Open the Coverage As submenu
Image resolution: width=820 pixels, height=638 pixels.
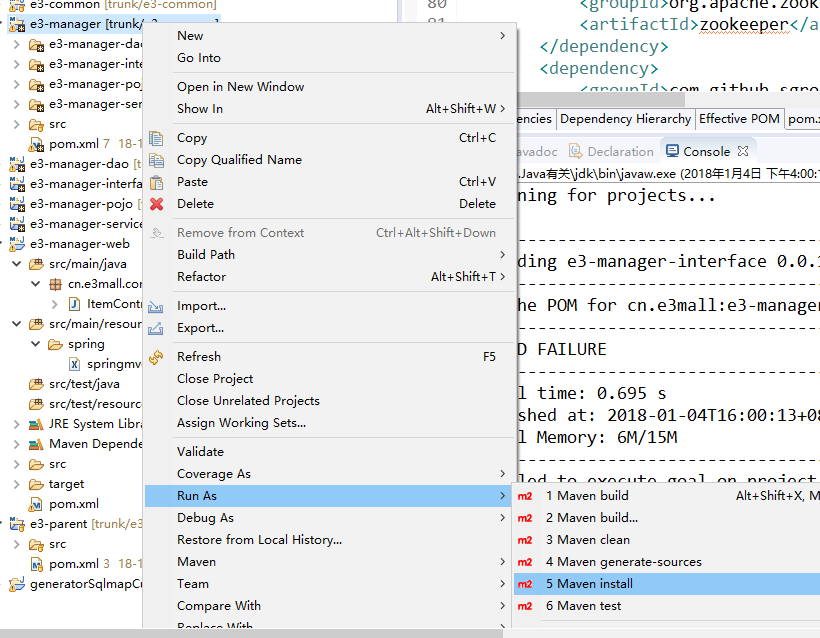tap(329, 474)
